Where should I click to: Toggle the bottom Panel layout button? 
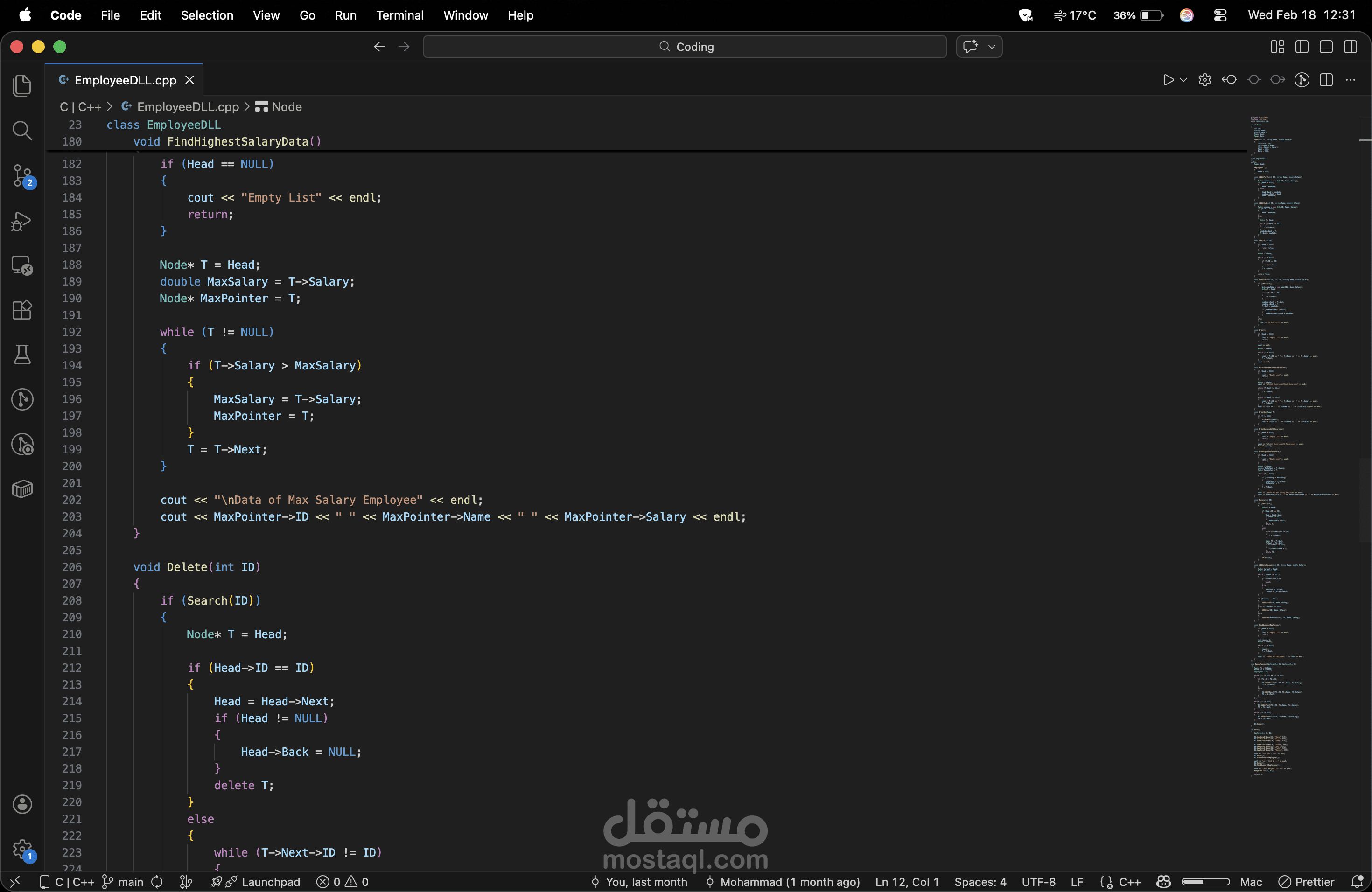(x=1326, y=47)
